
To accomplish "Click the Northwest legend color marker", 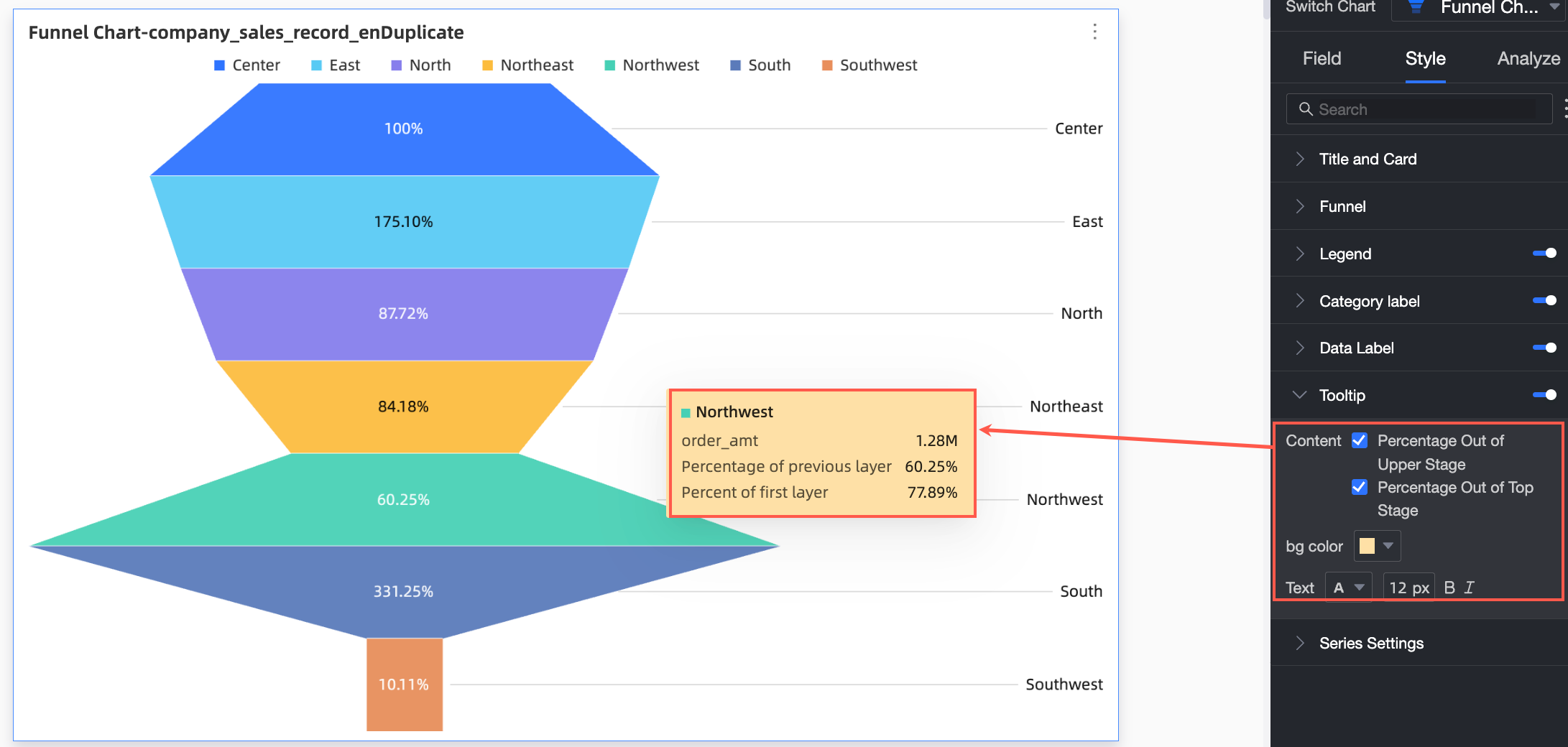I will coord(609,65).
